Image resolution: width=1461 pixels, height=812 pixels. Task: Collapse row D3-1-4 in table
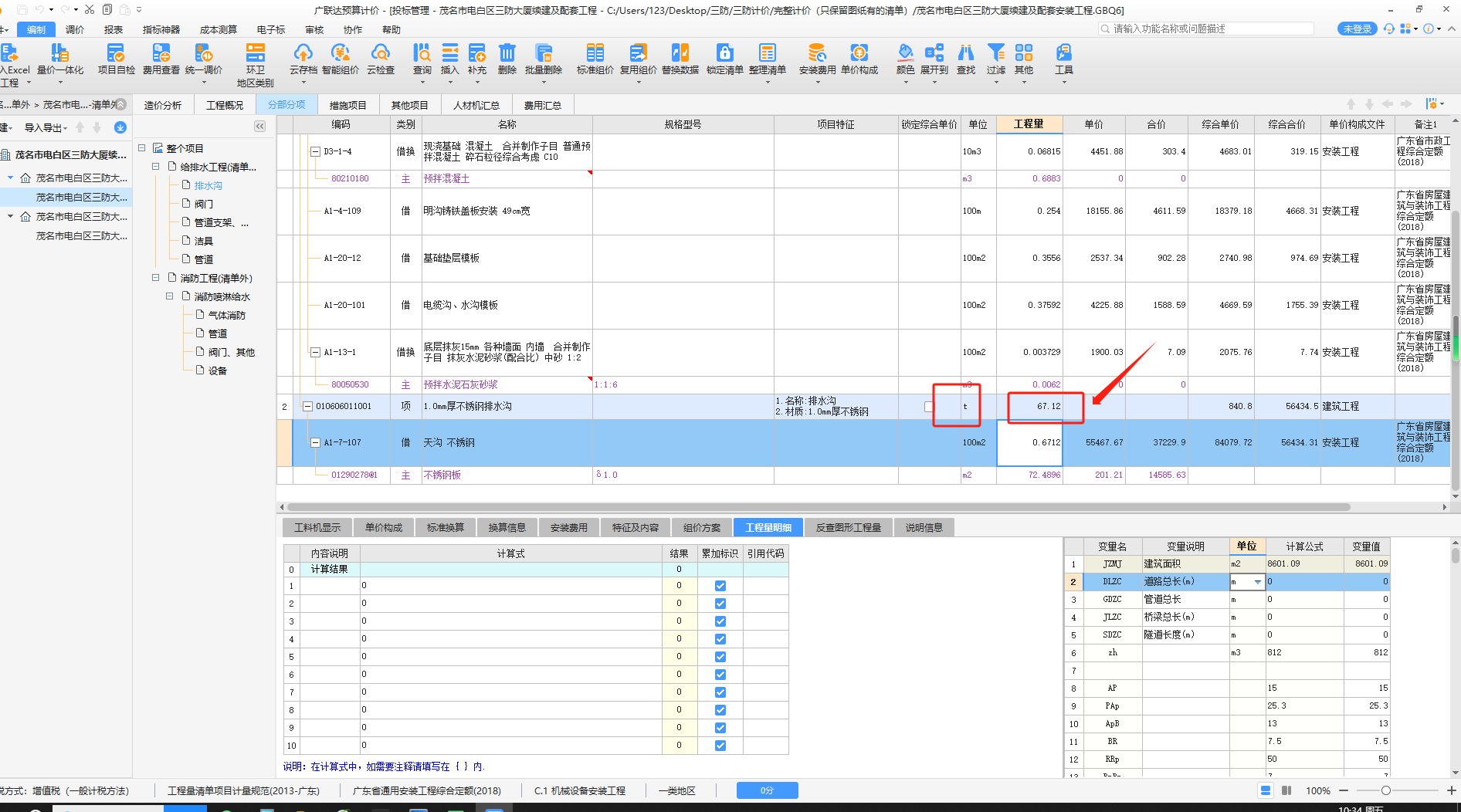coord(315,152)
